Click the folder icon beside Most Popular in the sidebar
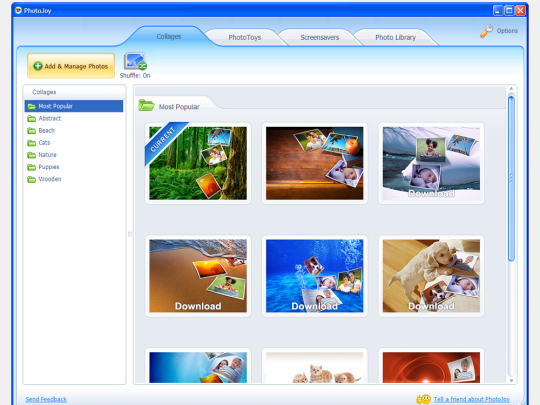Image resolution: width=540 pixels, height=405 pixels. coord(32,106)
